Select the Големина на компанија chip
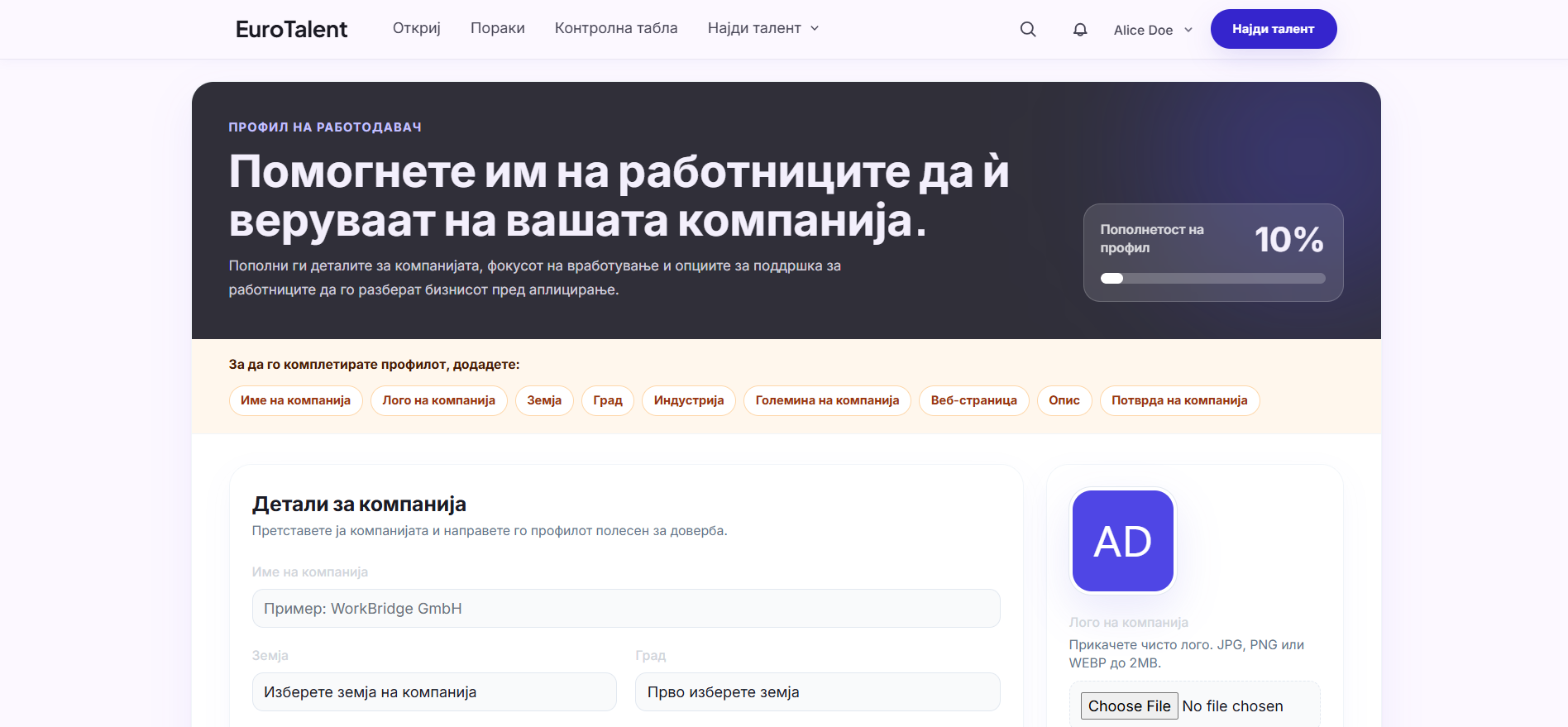 [827, 400]
